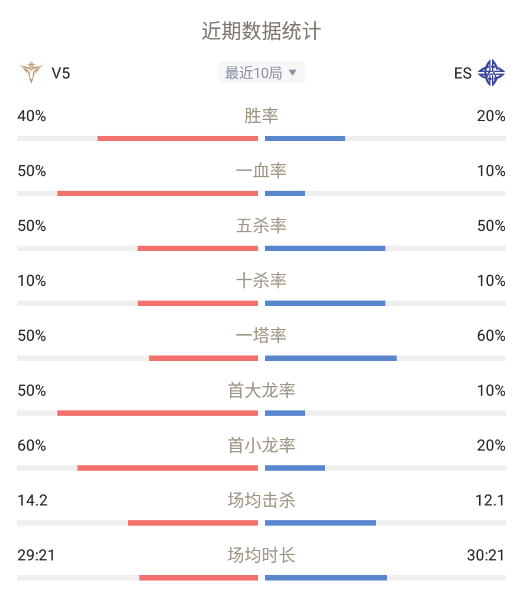Click the 近期数据统计 title
Viewport: 523px width, 597px height.
(x=261, y=31)
